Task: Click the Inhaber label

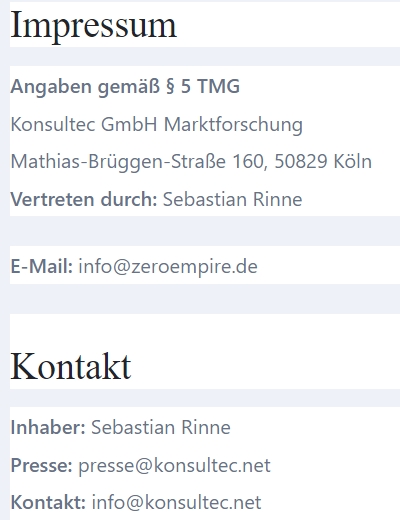Action: (48, 427)
